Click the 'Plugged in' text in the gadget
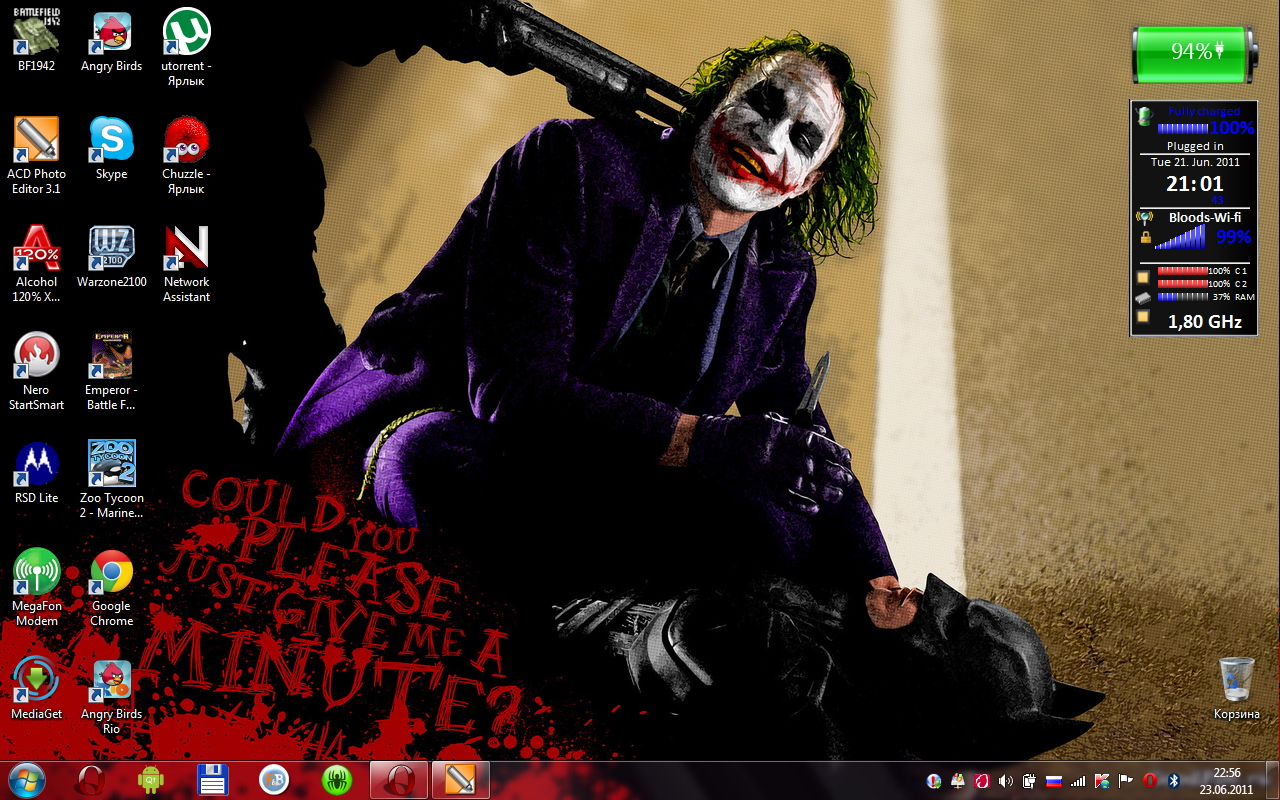This screenshot has height=800, width=1280. pyautogui.click(x=1195, y=146)
